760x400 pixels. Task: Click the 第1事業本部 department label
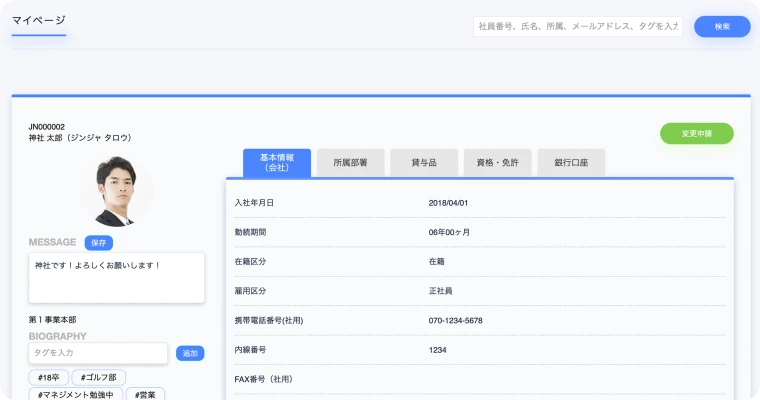coord(52,320)
